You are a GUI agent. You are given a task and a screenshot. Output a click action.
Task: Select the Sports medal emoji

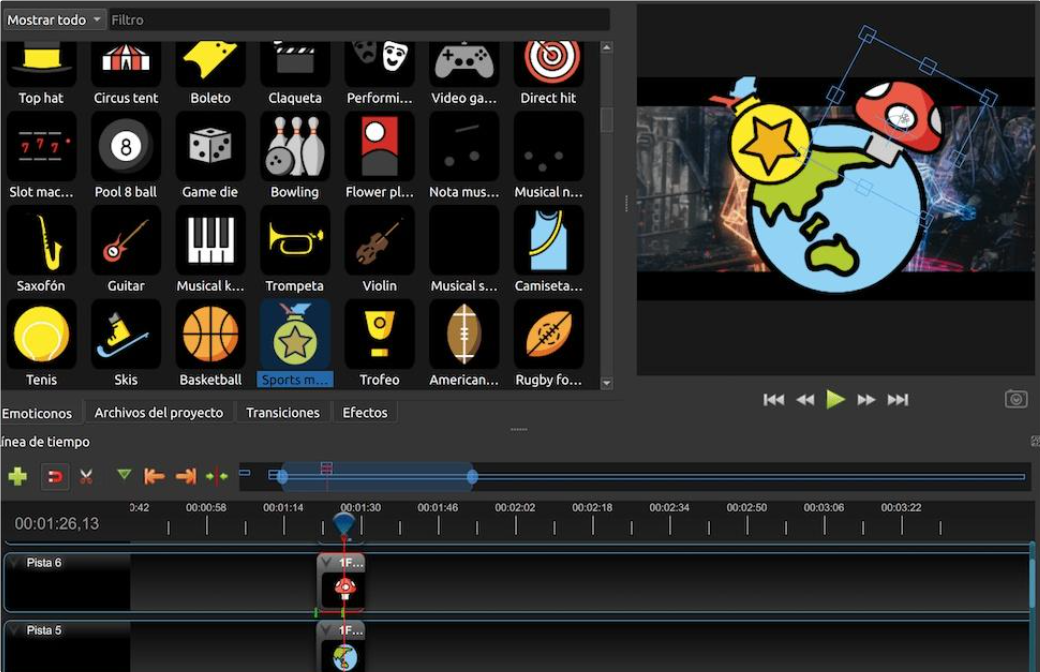point(294,344)
